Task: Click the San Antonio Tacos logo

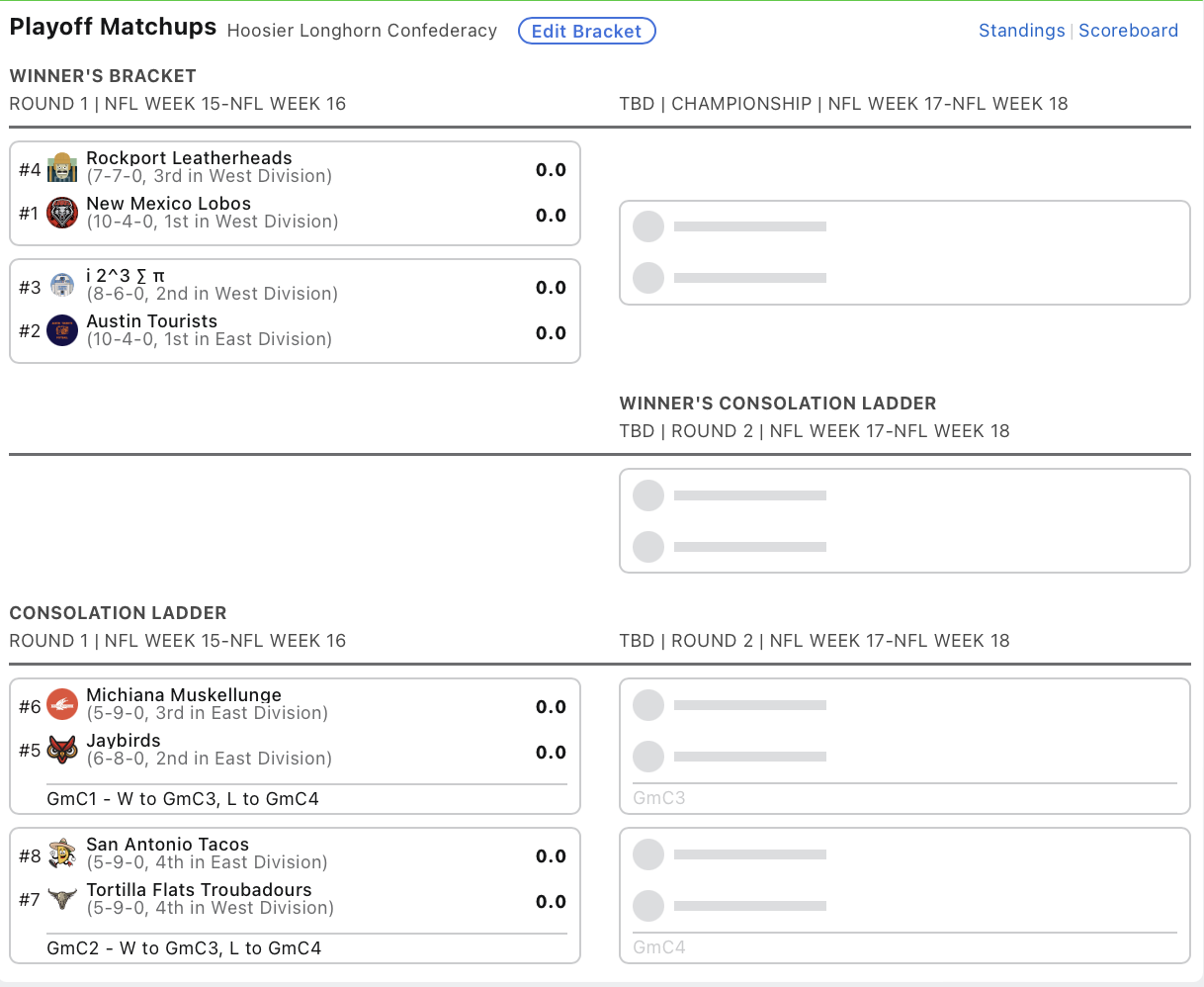Action: point(62,854)
